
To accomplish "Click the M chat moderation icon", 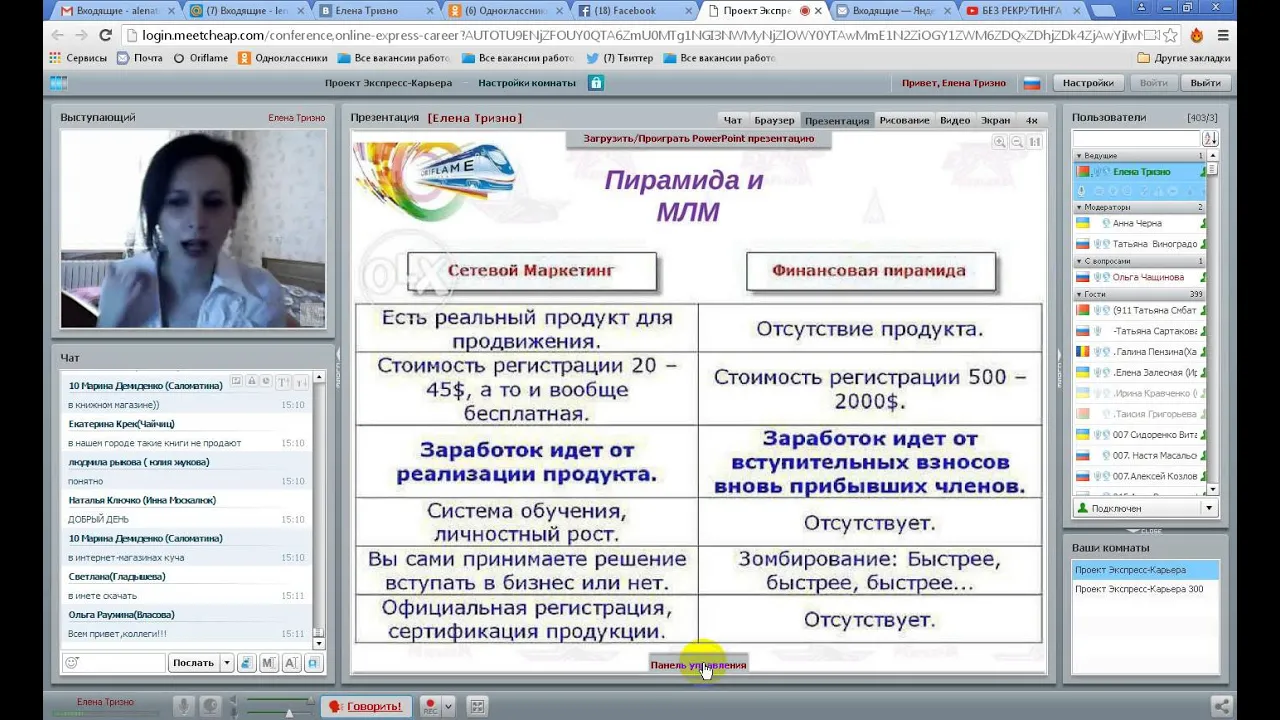I will (268, 663).
